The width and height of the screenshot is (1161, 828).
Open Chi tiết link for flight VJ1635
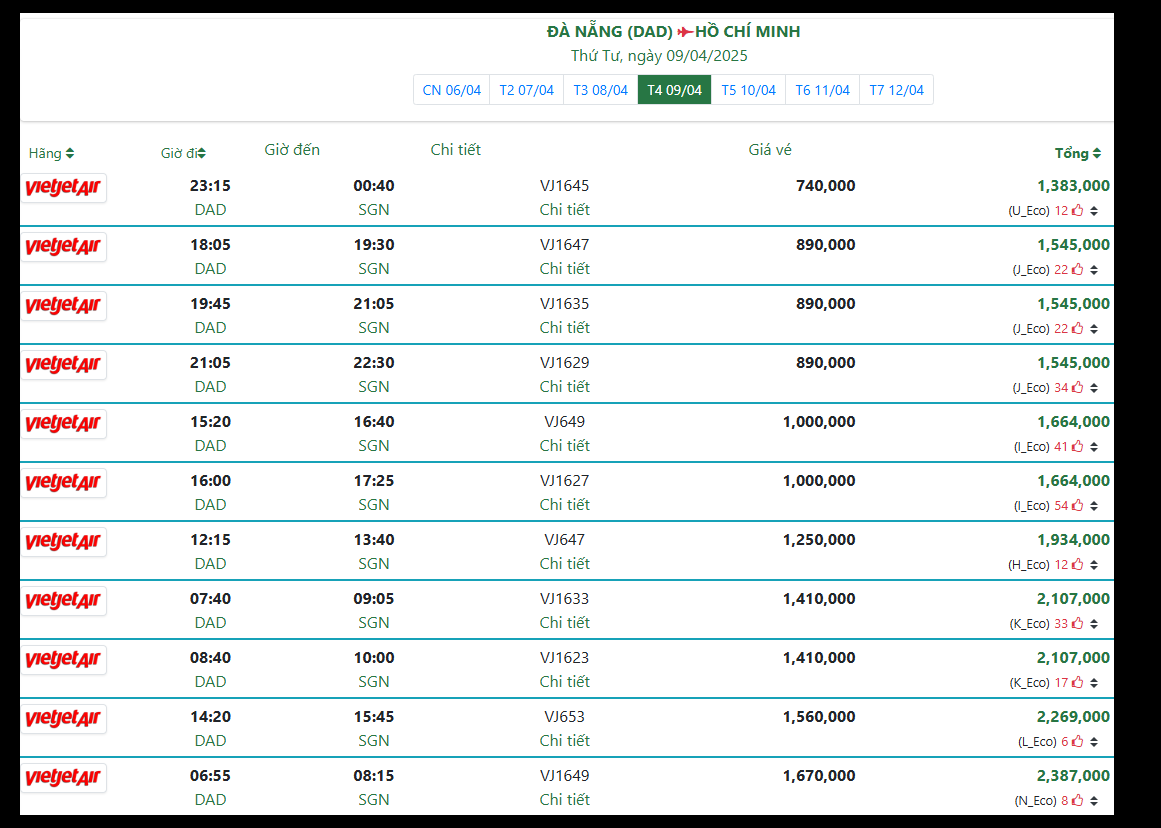point(564,328)
